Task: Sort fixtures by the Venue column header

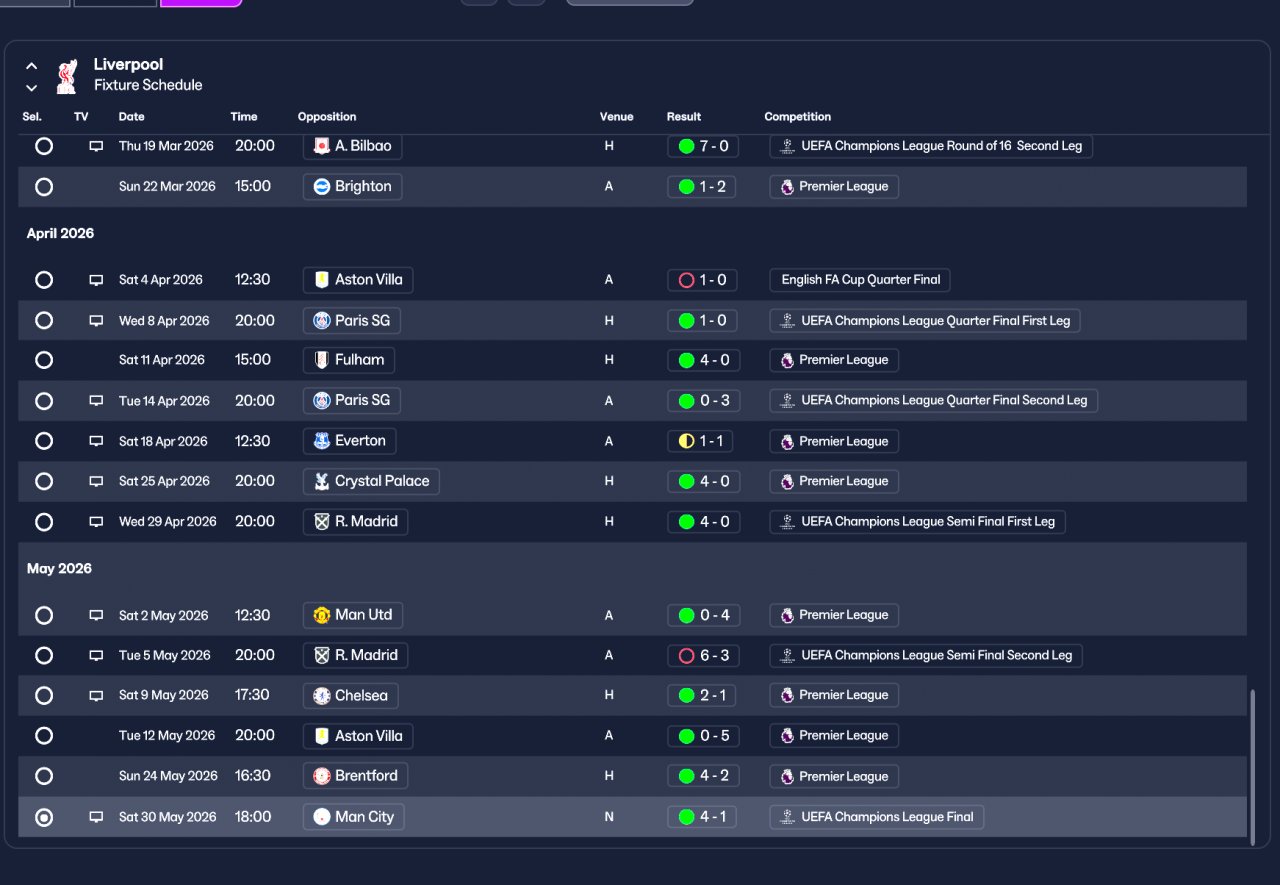Action: click(616, 117)
